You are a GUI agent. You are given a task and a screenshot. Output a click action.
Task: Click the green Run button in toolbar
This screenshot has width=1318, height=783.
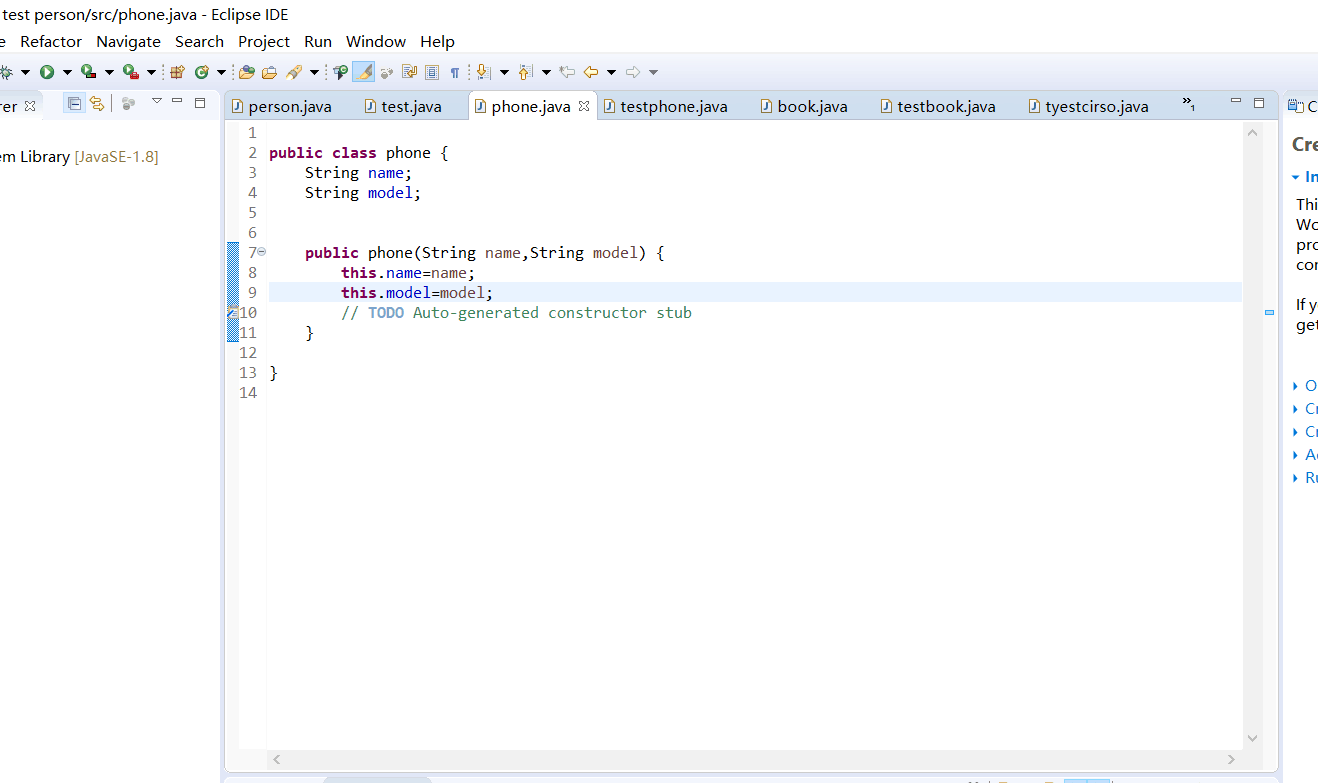click(46, 72)
